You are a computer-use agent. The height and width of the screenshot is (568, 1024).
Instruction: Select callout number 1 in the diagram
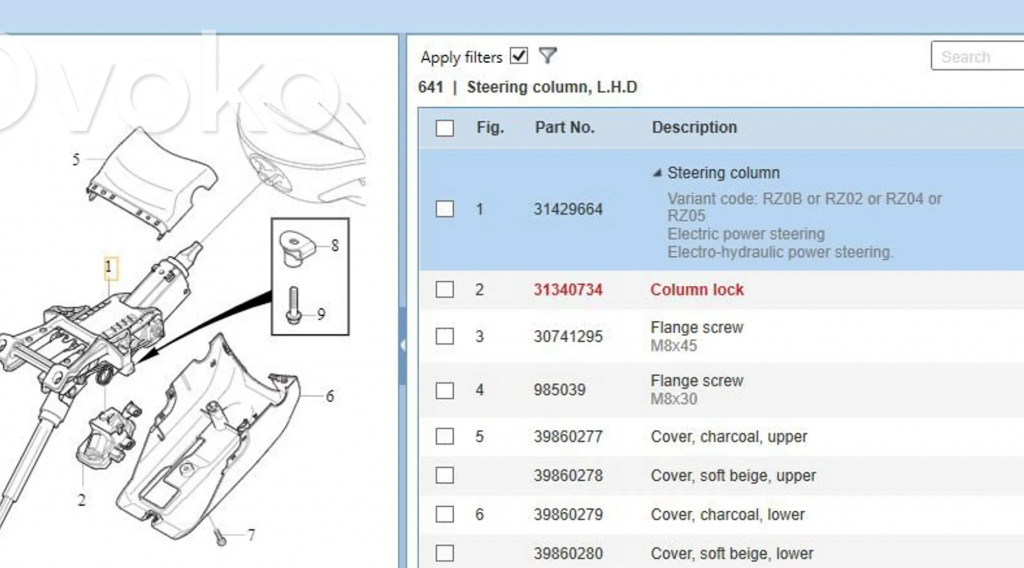110,267
